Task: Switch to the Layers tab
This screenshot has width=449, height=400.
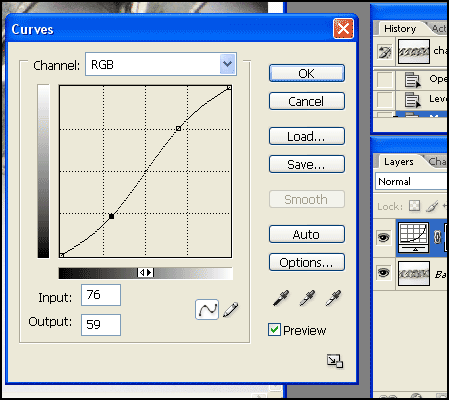Action: click(399, 162)
